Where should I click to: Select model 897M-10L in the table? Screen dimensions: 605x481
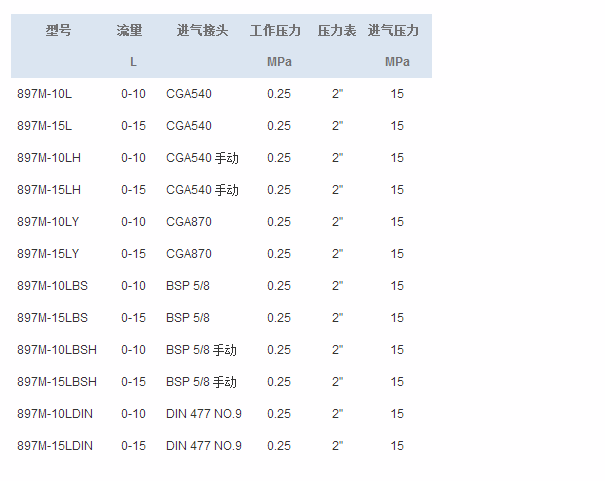point(45,94)
